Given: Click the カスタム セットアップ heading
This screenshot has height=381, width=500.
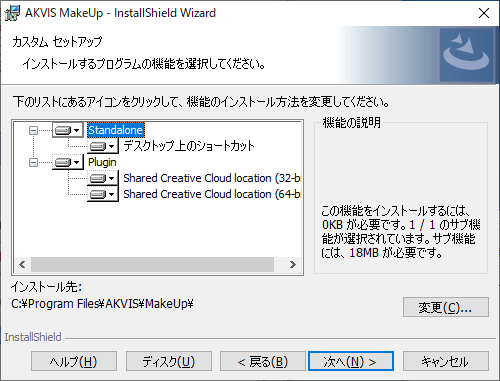Looking at the screenshot, I should (x=57, y=42).
